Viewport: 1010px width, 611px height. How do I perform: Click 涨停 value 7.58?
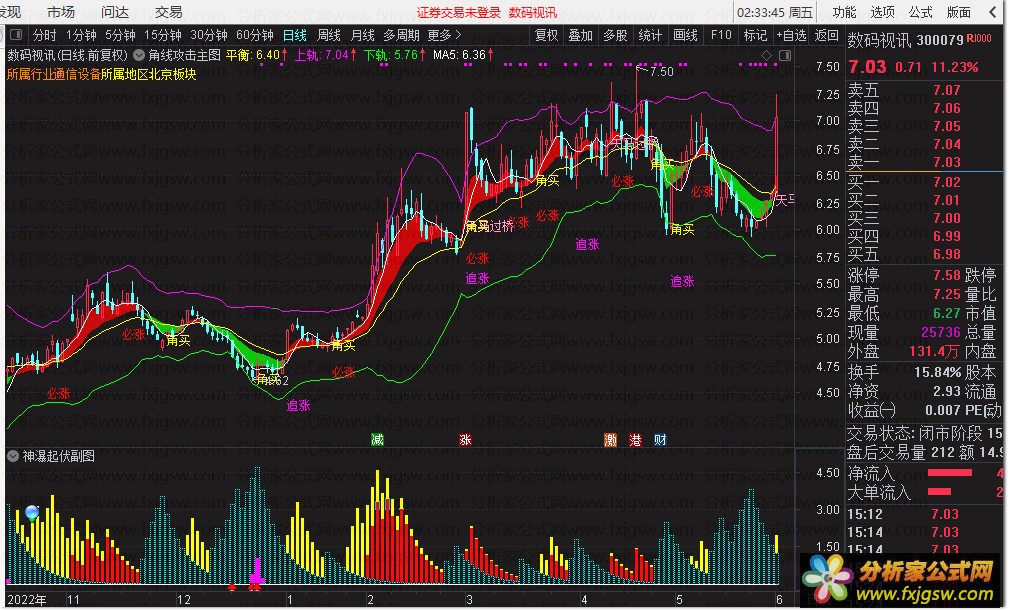(947, 276)
